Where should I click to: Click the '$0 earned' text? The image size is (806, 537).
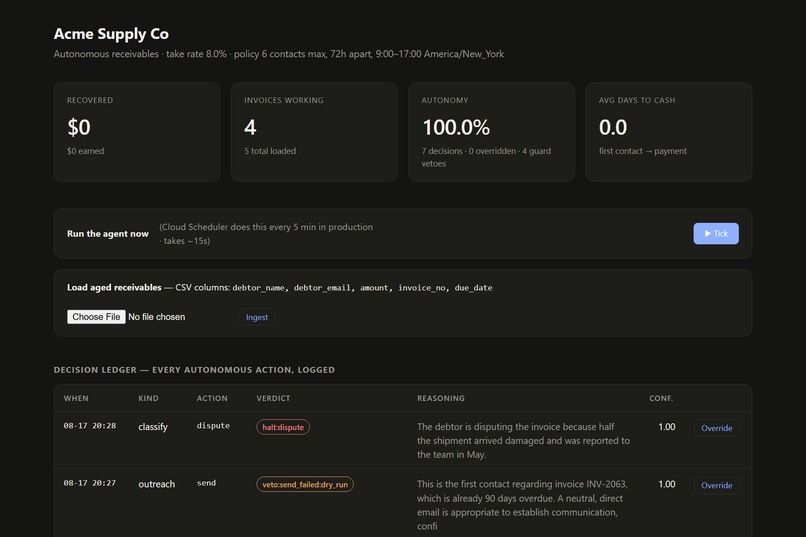(85, 151)
